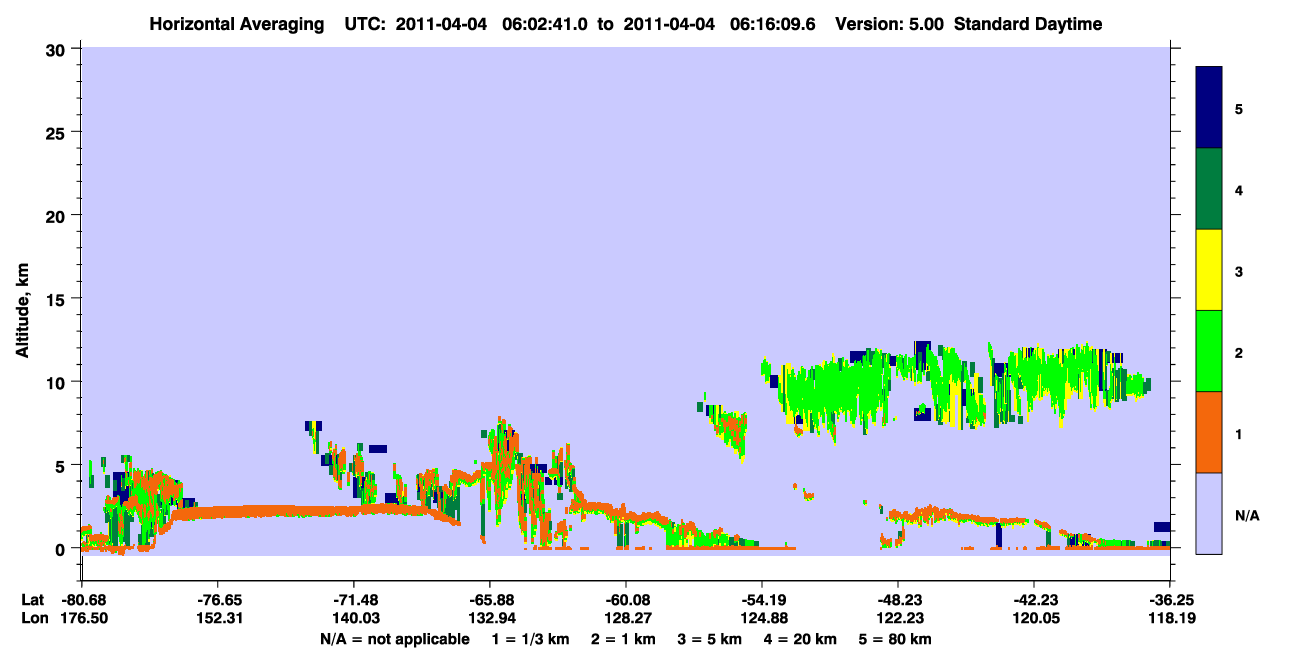The width and height of the screenshot is (1300, 667).
Task: Click the longitude value 118.19
Action: 1170,619
